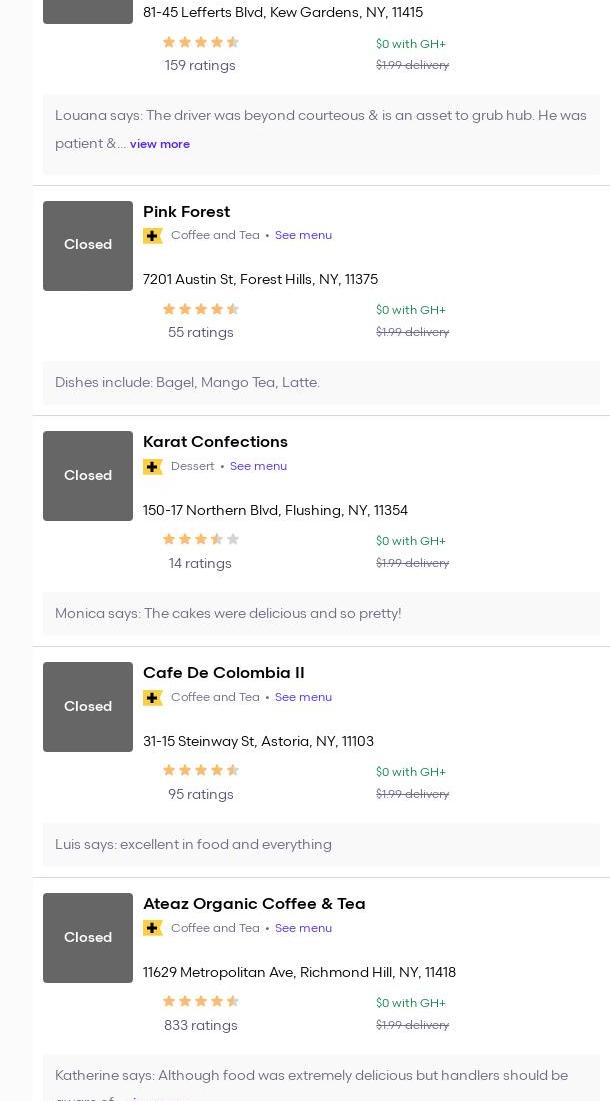Open Ateaz Organic Coffee & Tea page
Screen dimensions: 610x1101
click(254, 904)
